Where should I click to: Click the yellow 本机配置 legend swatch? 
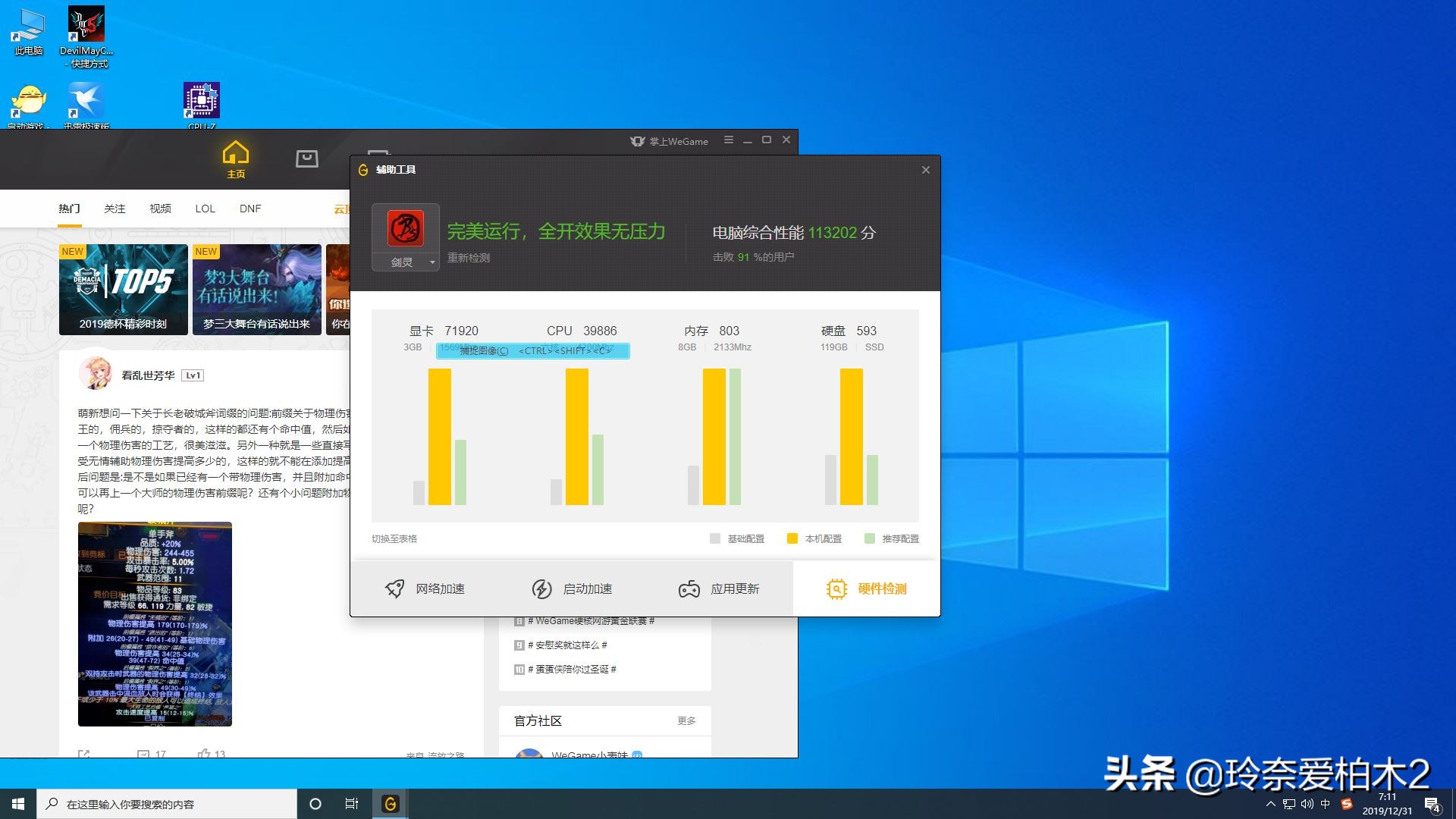point(792,538)
